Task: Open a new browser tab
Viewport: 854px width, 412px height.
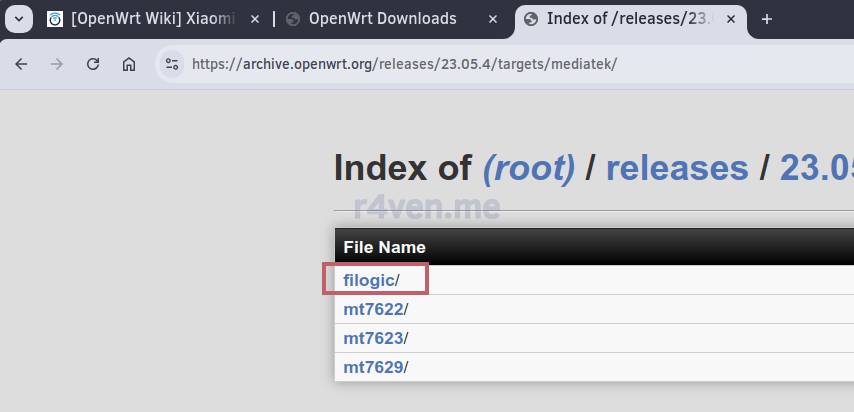Action: point(767,19)
